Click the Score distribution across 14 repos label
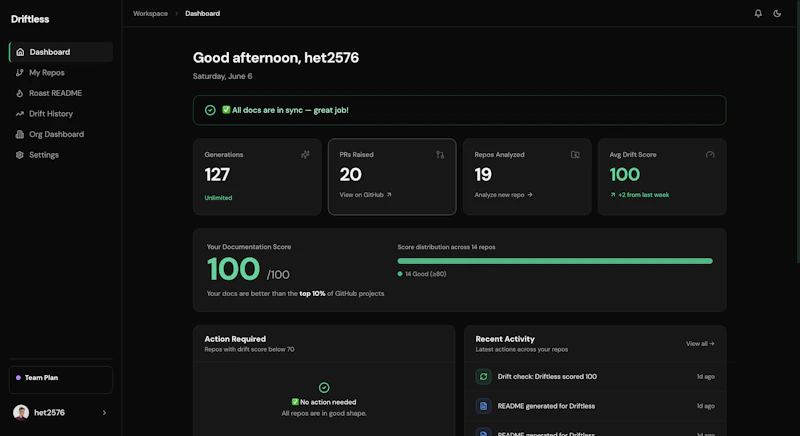 446,247
